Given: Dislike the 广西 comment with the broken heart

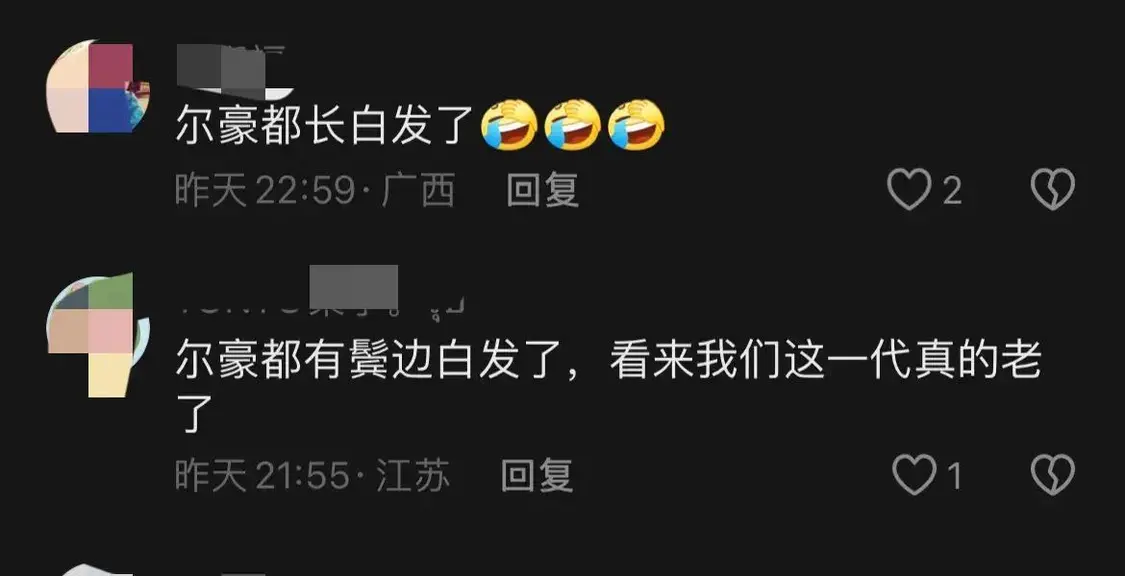Looking at the screenshot, I should point(1053,189).
